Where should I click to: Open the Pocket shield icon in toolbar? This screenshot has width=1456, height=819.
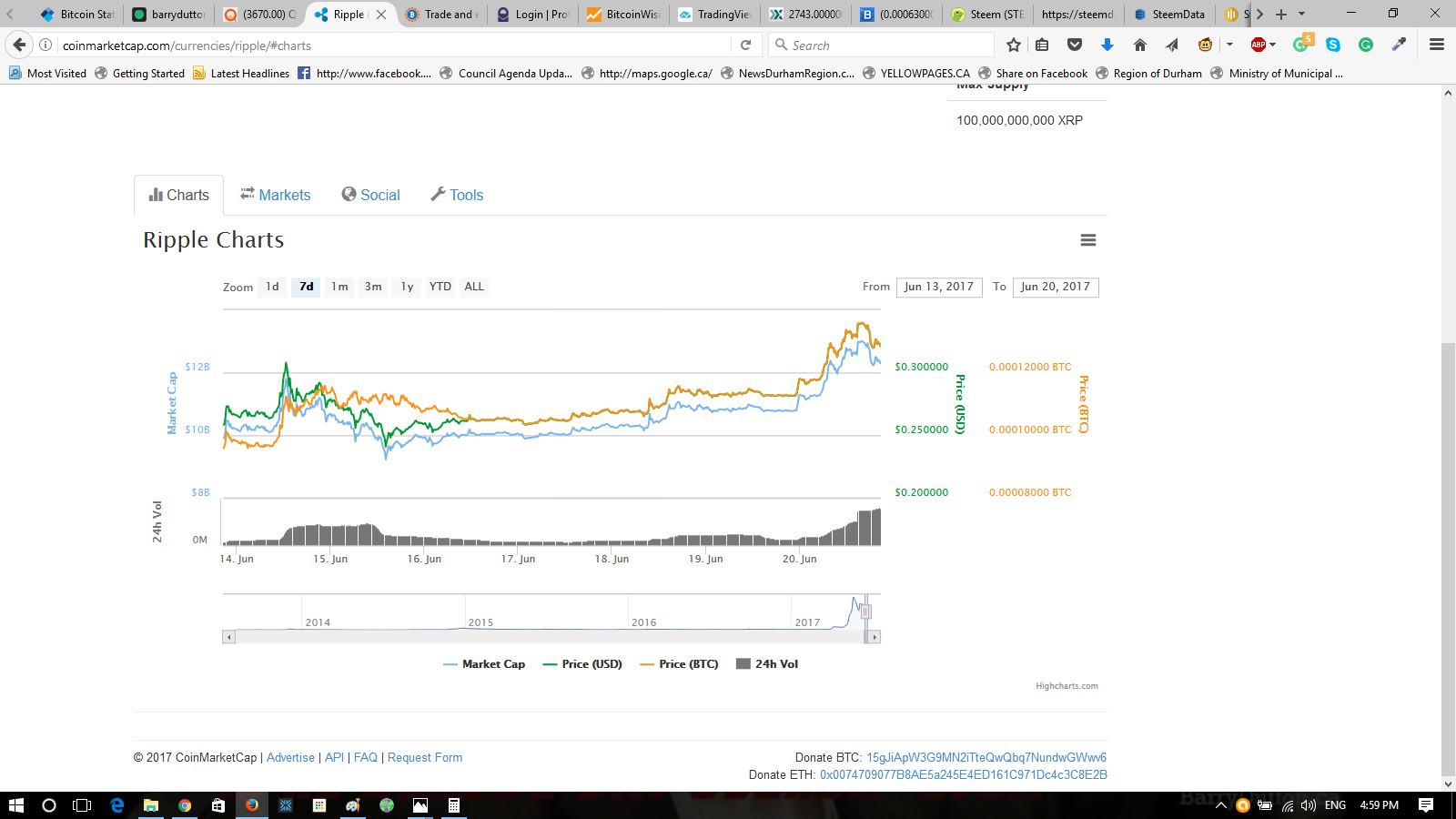1075,45
